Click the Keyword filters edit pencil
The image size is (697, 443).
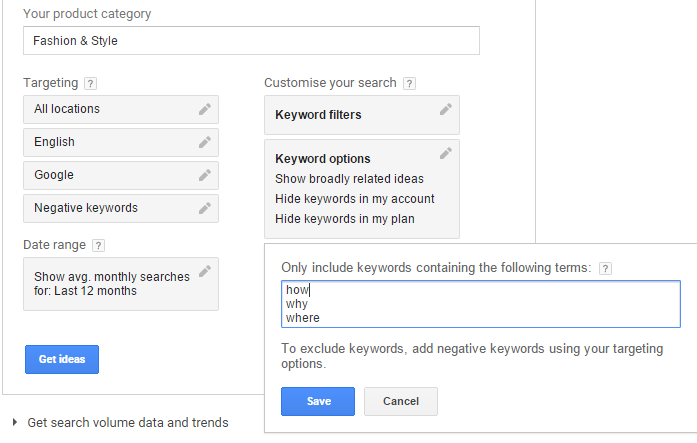(x=446, y=109)
